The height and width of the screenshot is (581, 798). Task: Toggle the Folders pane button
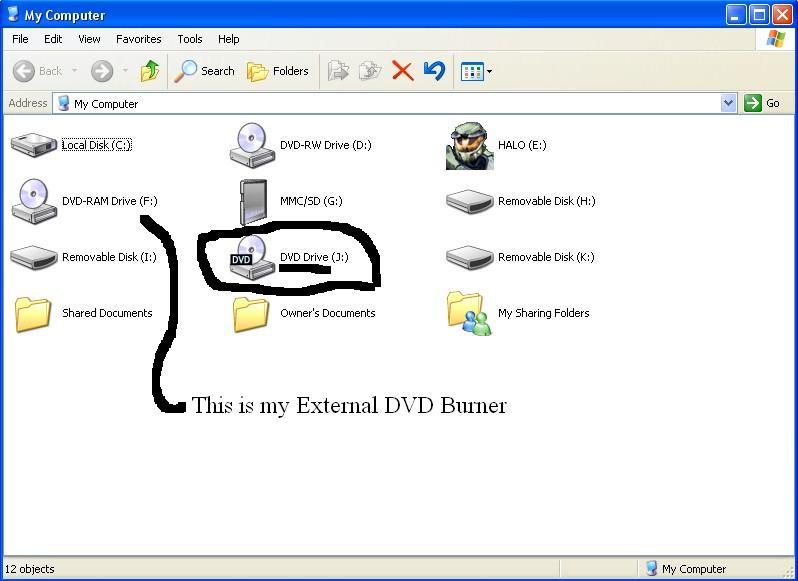click(278, 71)
